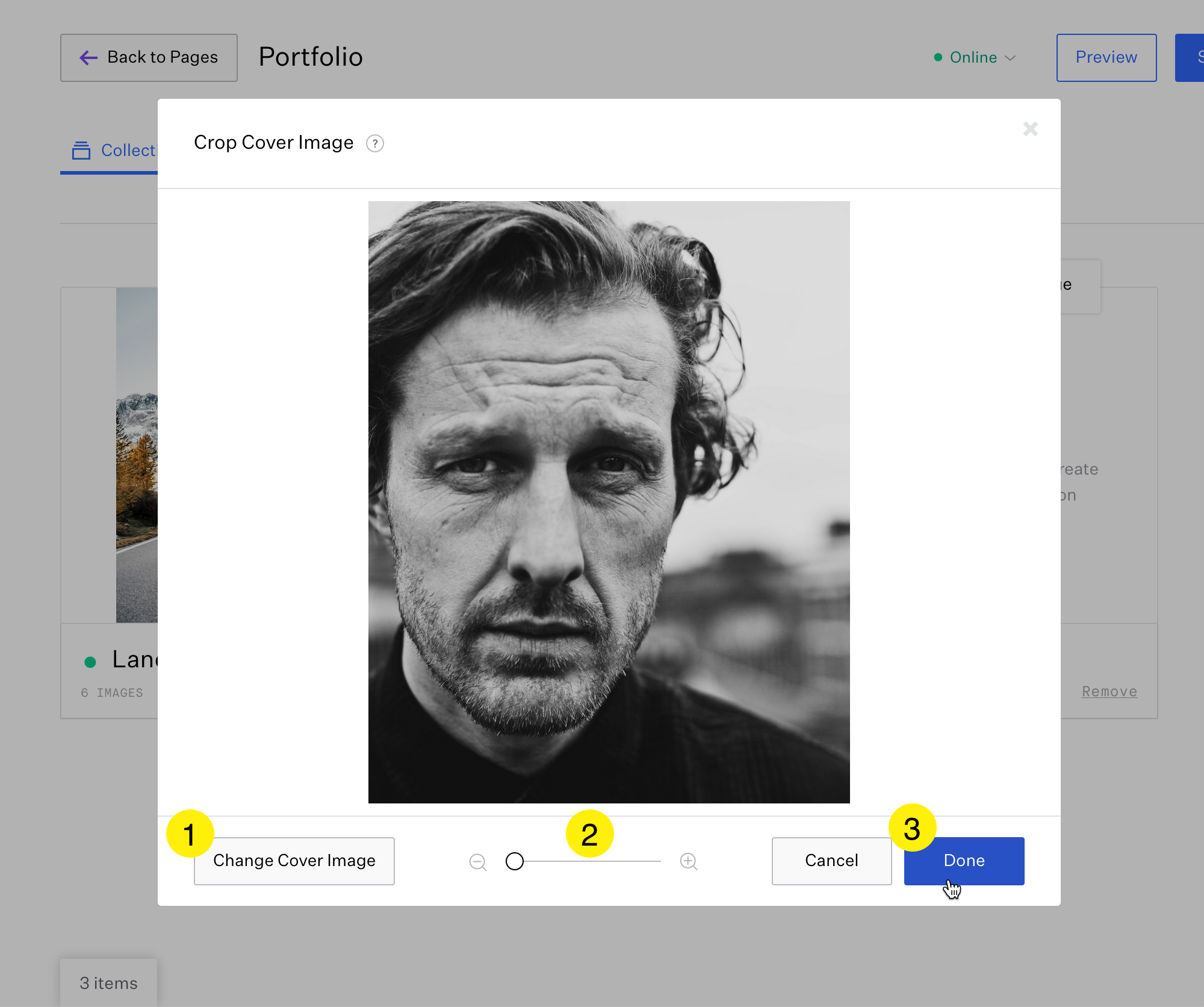Viewport: 1204px width, 1007px height.
Task: Click the Collections stack icon
Action: 81,150
